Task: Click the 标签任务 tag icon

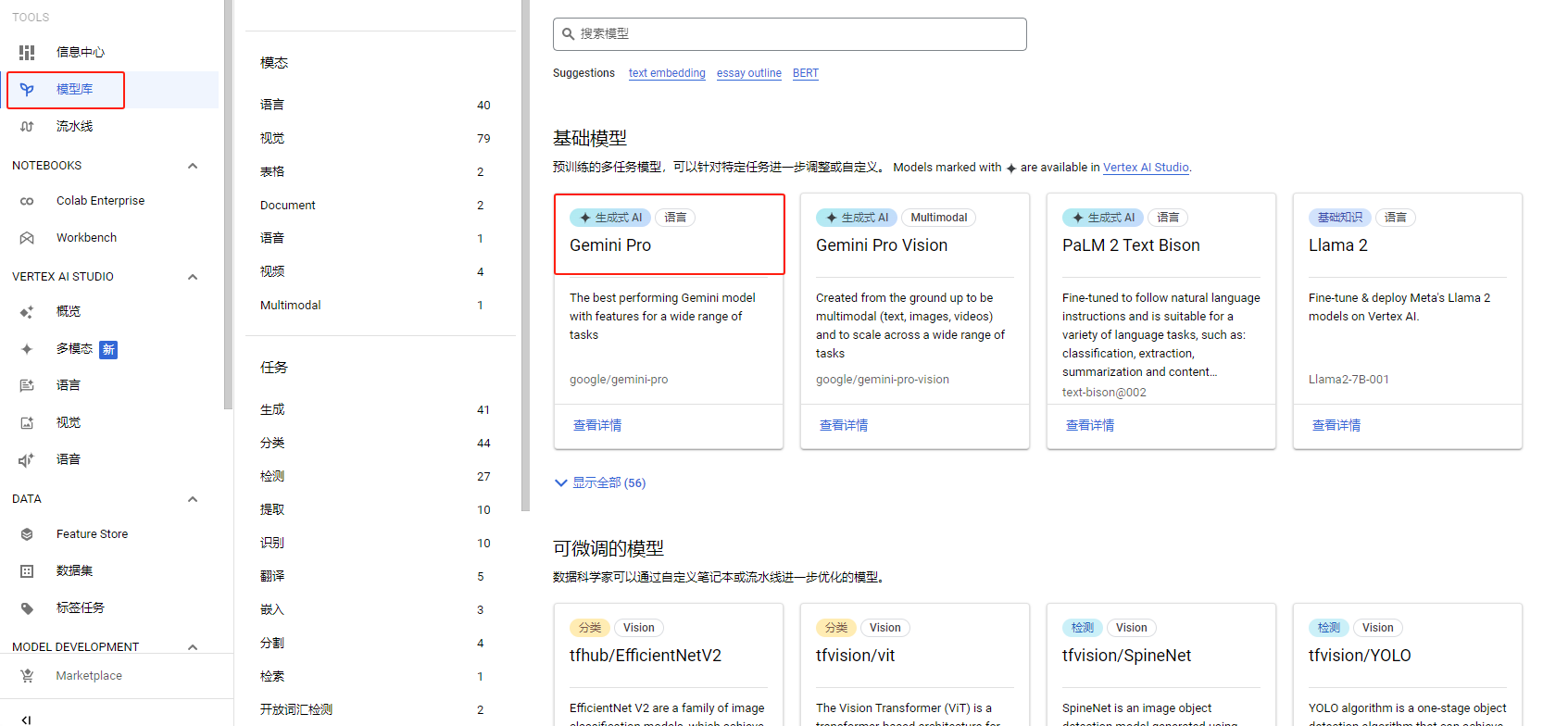Action: 27,608
